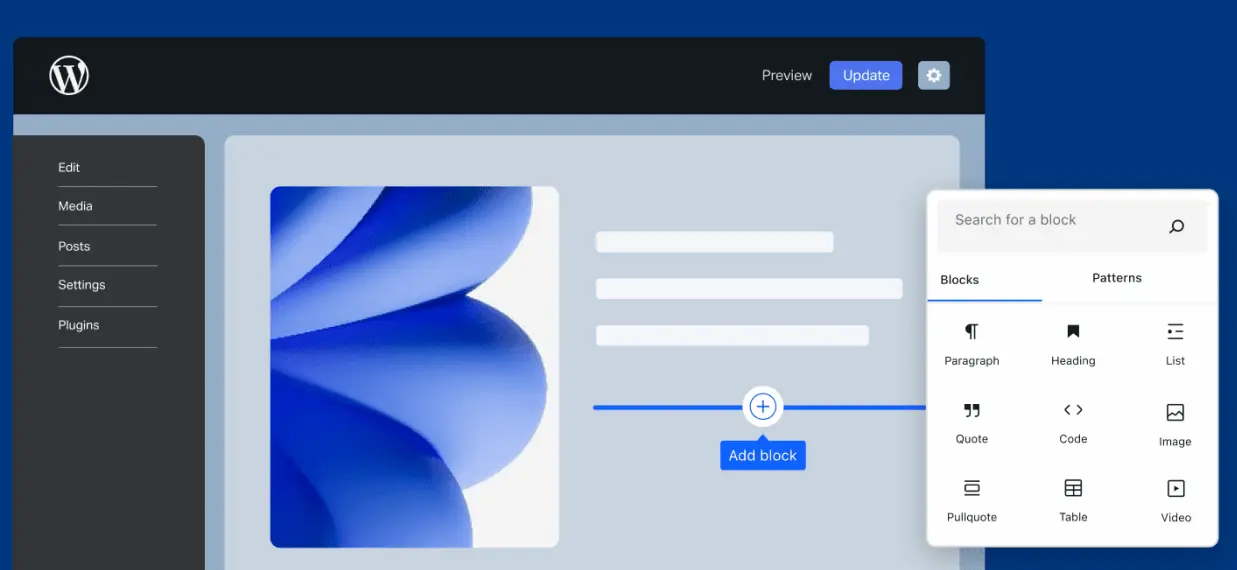This screenshot has height=570, width=1237.
Task: Select the blue abstract image thumbnail
Action: pos(414,367)
